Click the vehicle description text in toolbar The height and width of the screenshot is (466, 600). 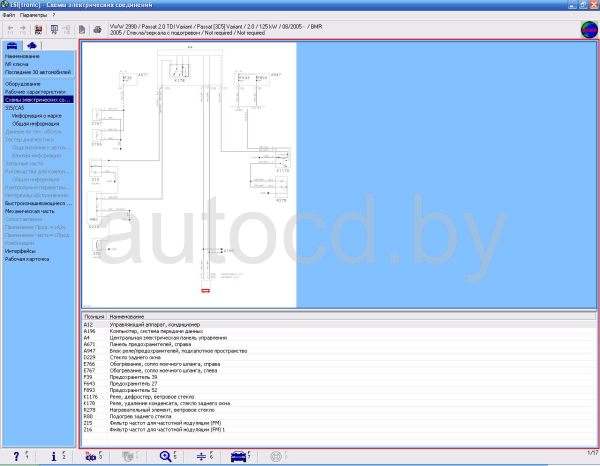(x=216, y=30)
